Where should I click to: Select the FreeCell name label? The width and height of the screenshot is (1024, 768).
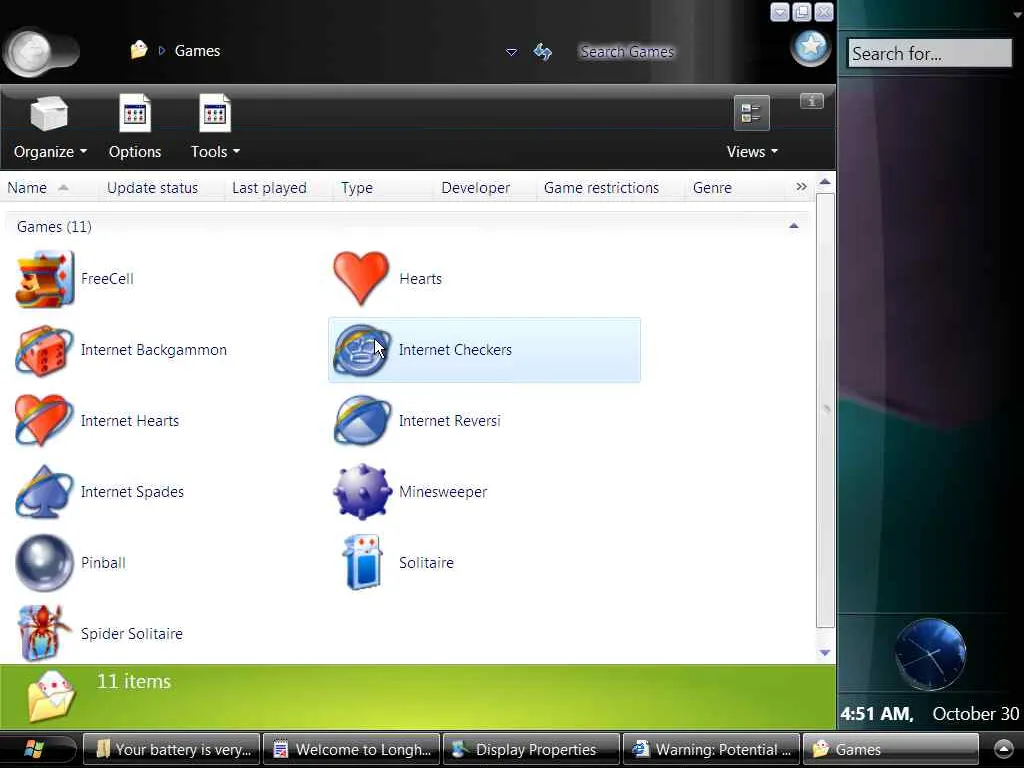[x=107, y=279]
